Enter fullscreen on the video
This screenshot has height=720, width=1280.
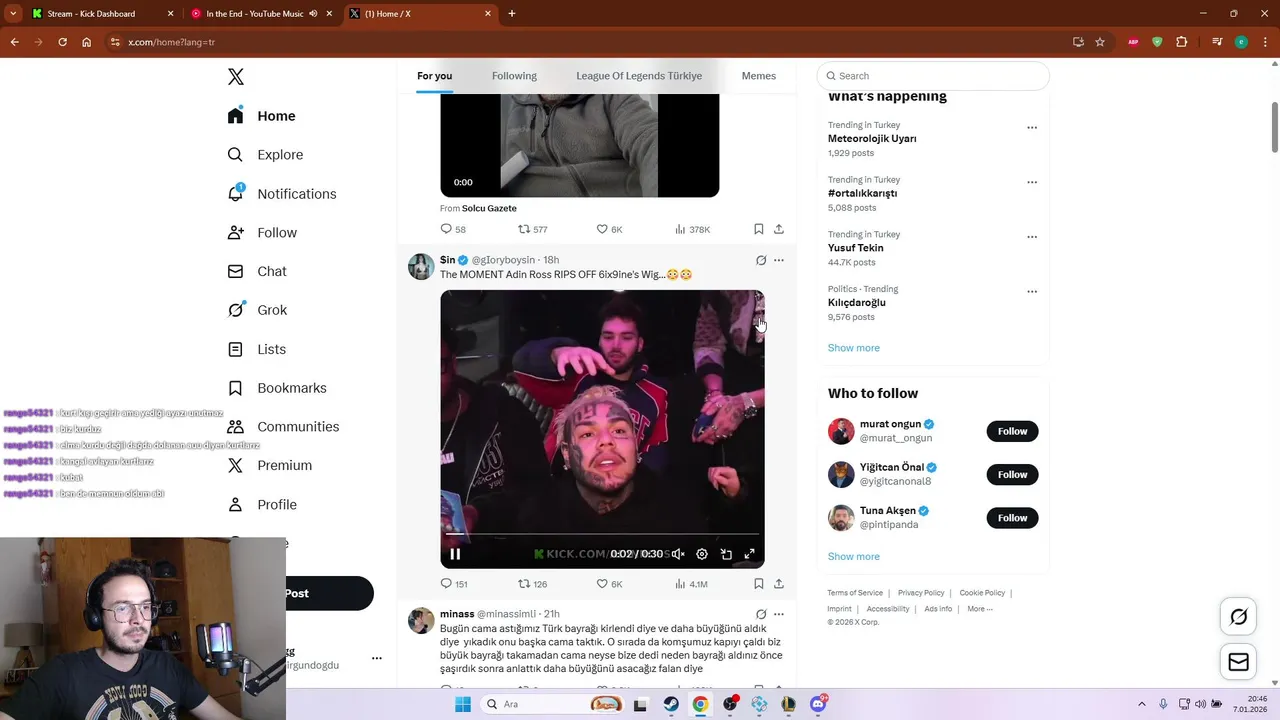(750, 554)
